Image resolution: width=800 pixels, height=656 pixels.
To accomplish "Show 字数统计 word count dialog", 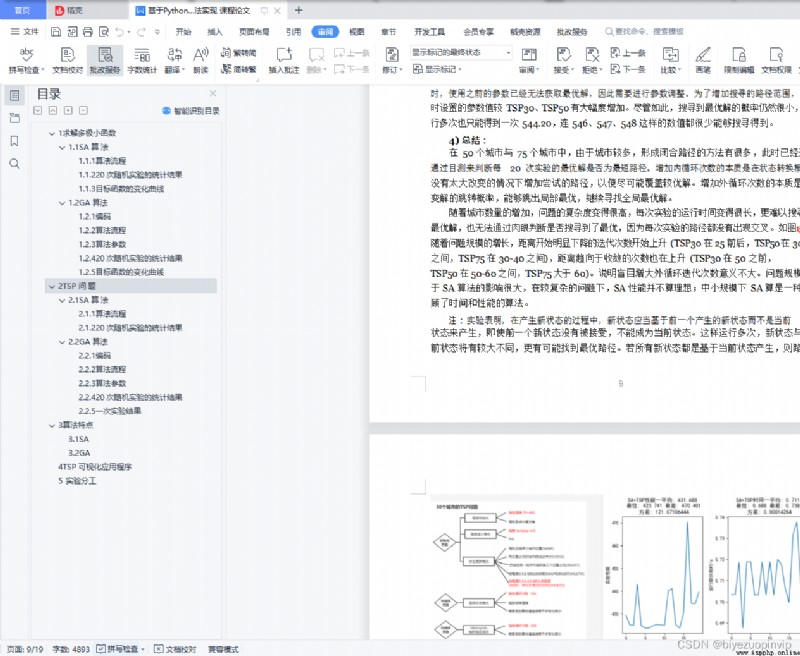I will pos(142,61).
